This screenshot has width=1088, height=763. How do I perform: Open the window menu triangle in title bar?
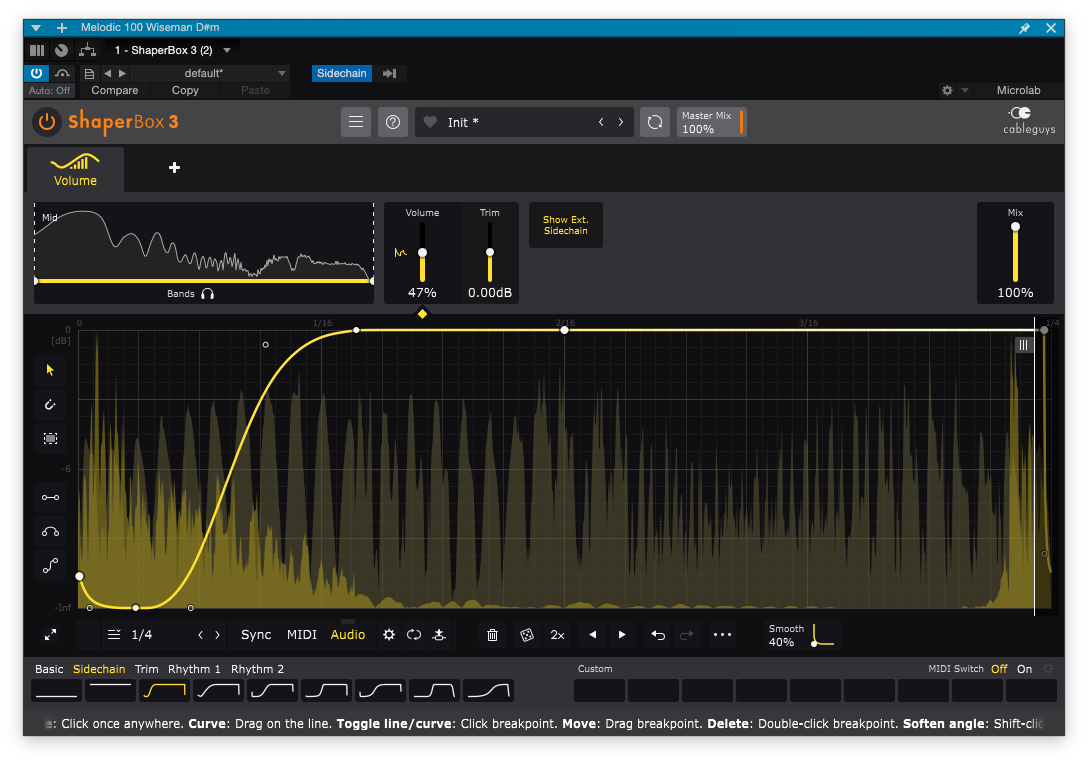(36, 28)
